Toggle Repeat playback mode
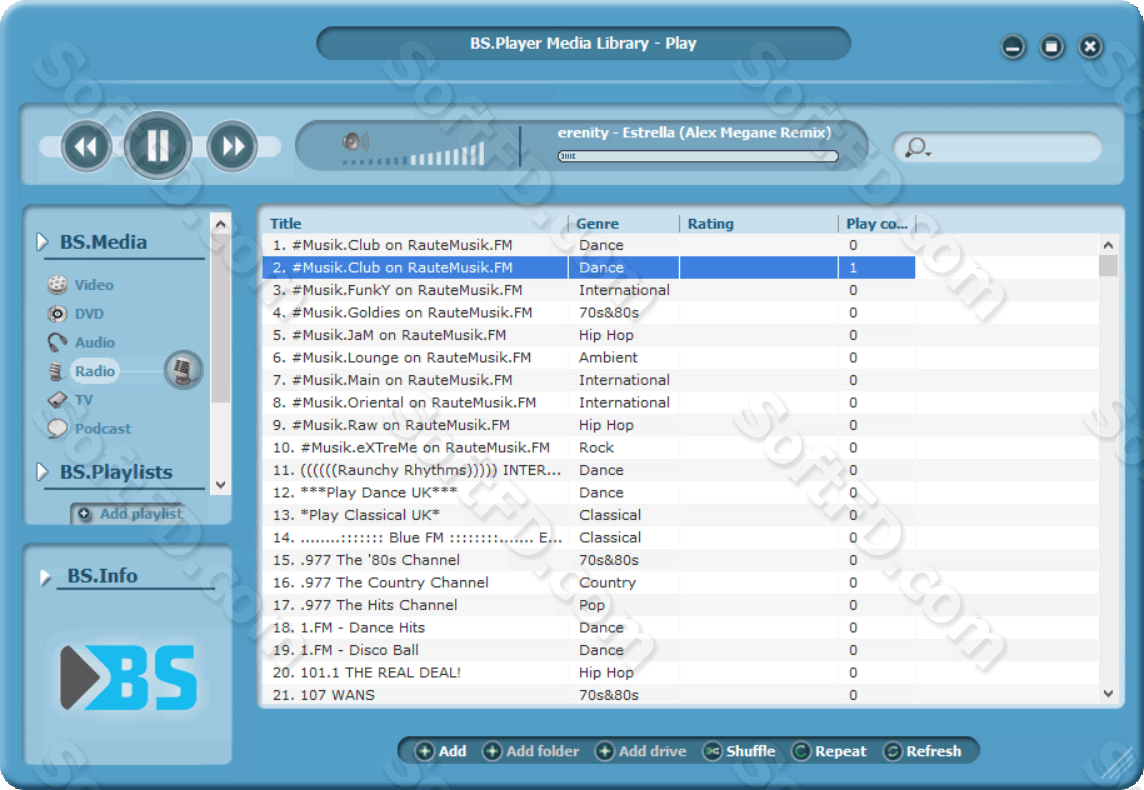1144x790 pixels. point(830,751)
